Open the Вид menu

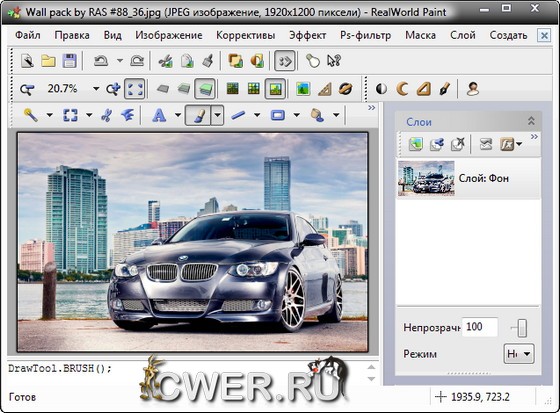point(112,35)
